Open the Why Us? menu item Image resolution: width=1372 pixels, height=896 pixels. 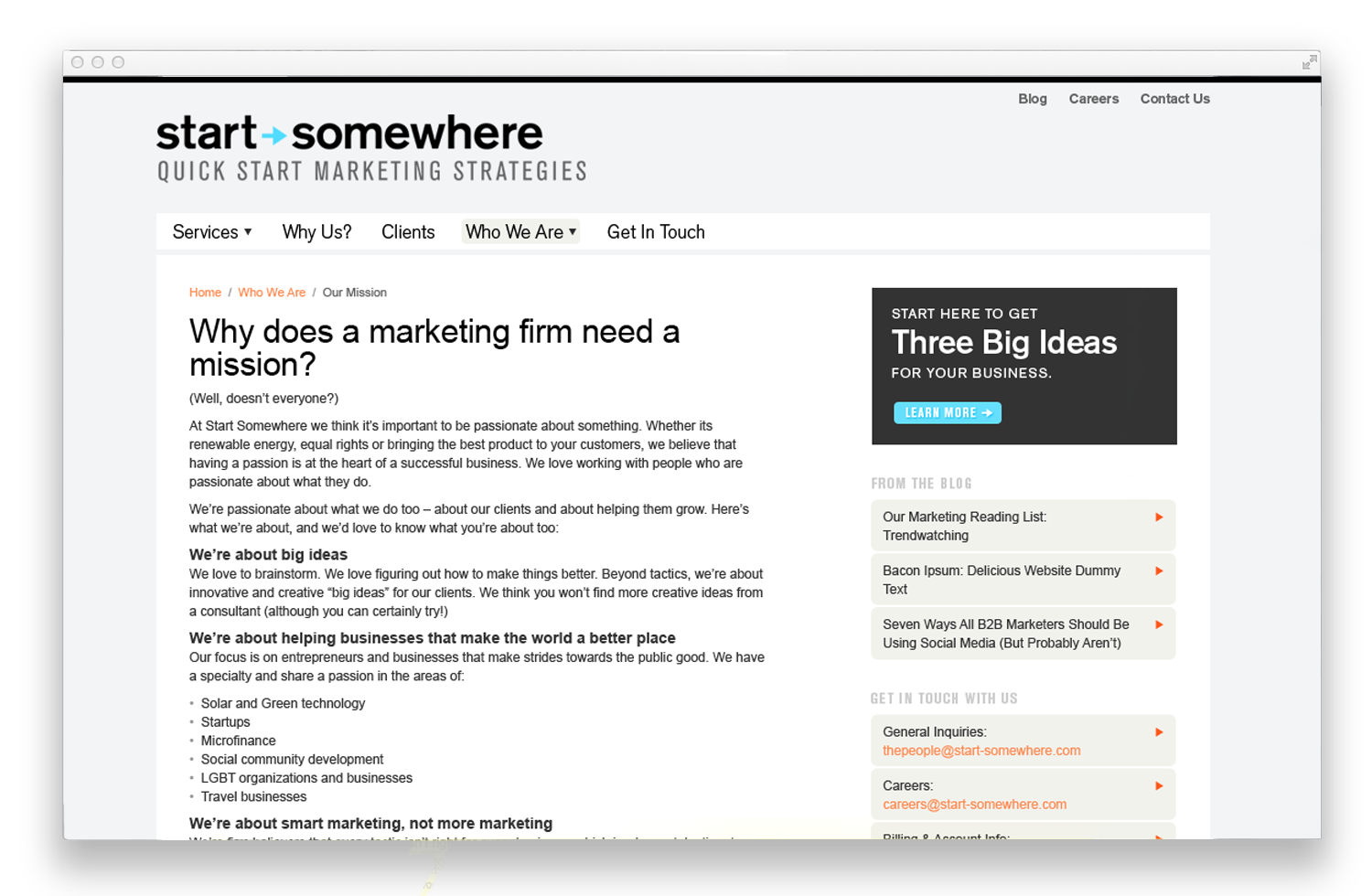[x=316, y=232]
